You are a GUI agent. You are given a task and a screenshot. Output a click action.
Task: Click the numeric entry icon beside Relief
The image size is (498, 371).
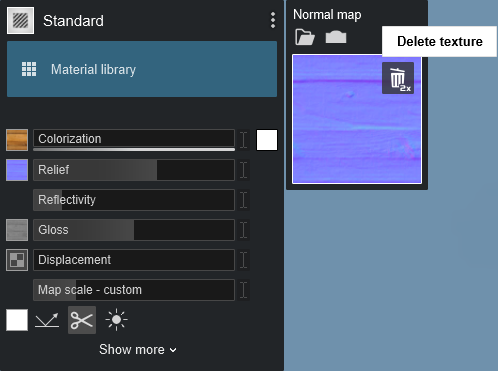[x=244, y=170]
